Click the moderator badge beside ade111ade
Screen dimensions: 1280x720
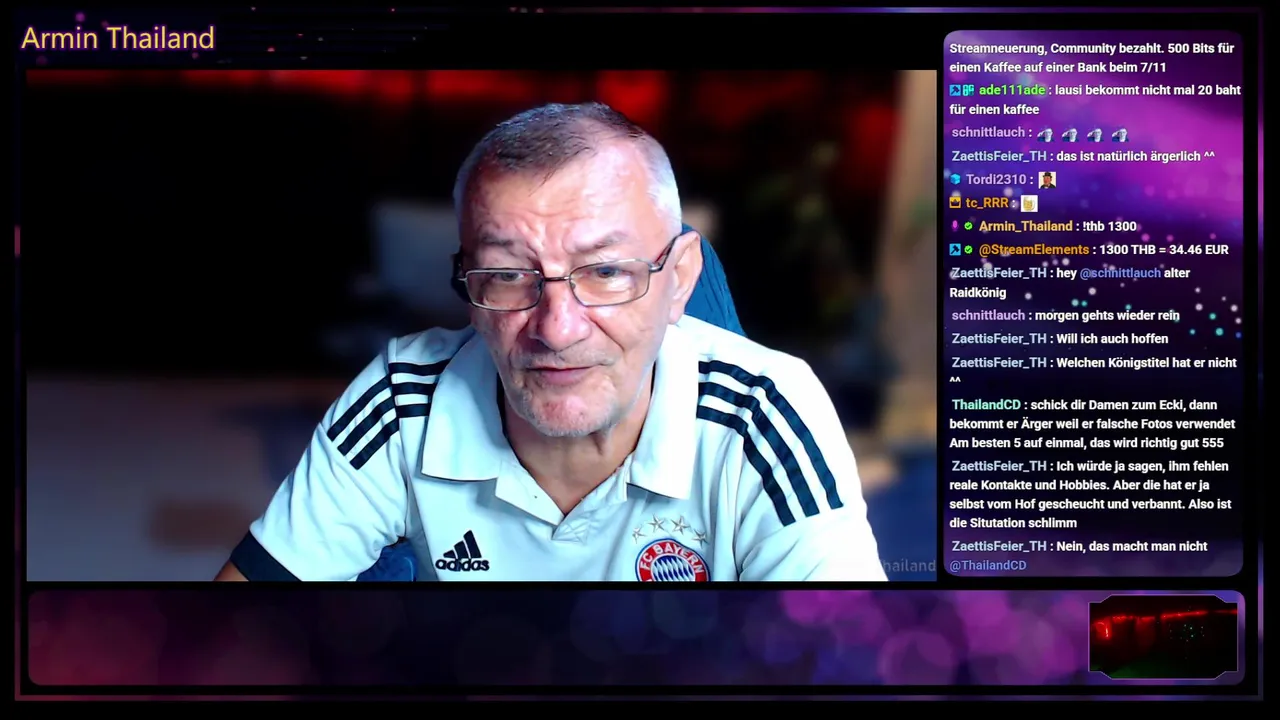[x=955, y=90]
